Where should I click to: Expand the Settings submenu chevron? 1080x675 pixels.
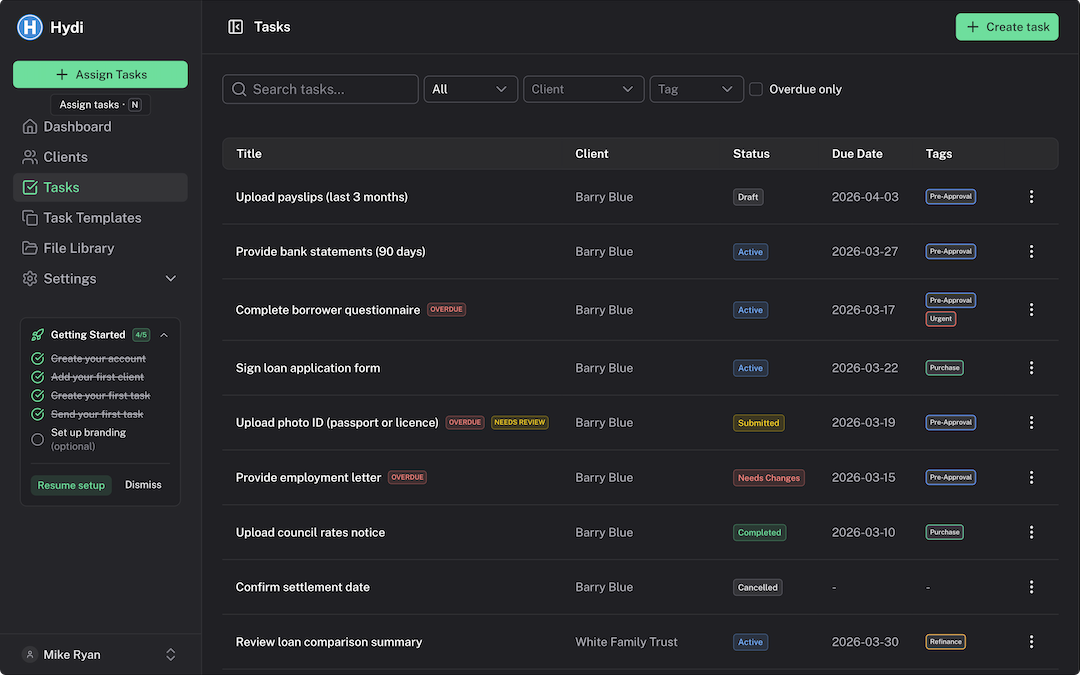pyautogui.click(x=170, y=278)
